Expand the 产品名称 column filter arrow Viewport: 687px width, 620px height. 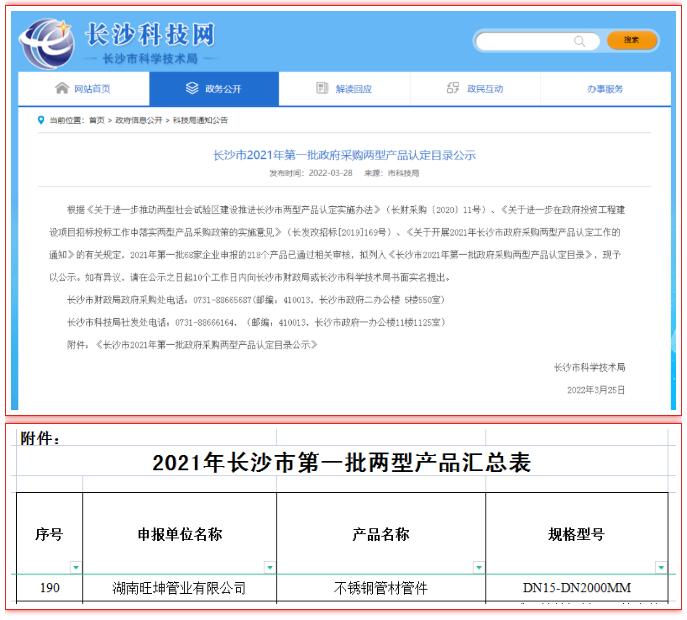(x=478, y=568)
